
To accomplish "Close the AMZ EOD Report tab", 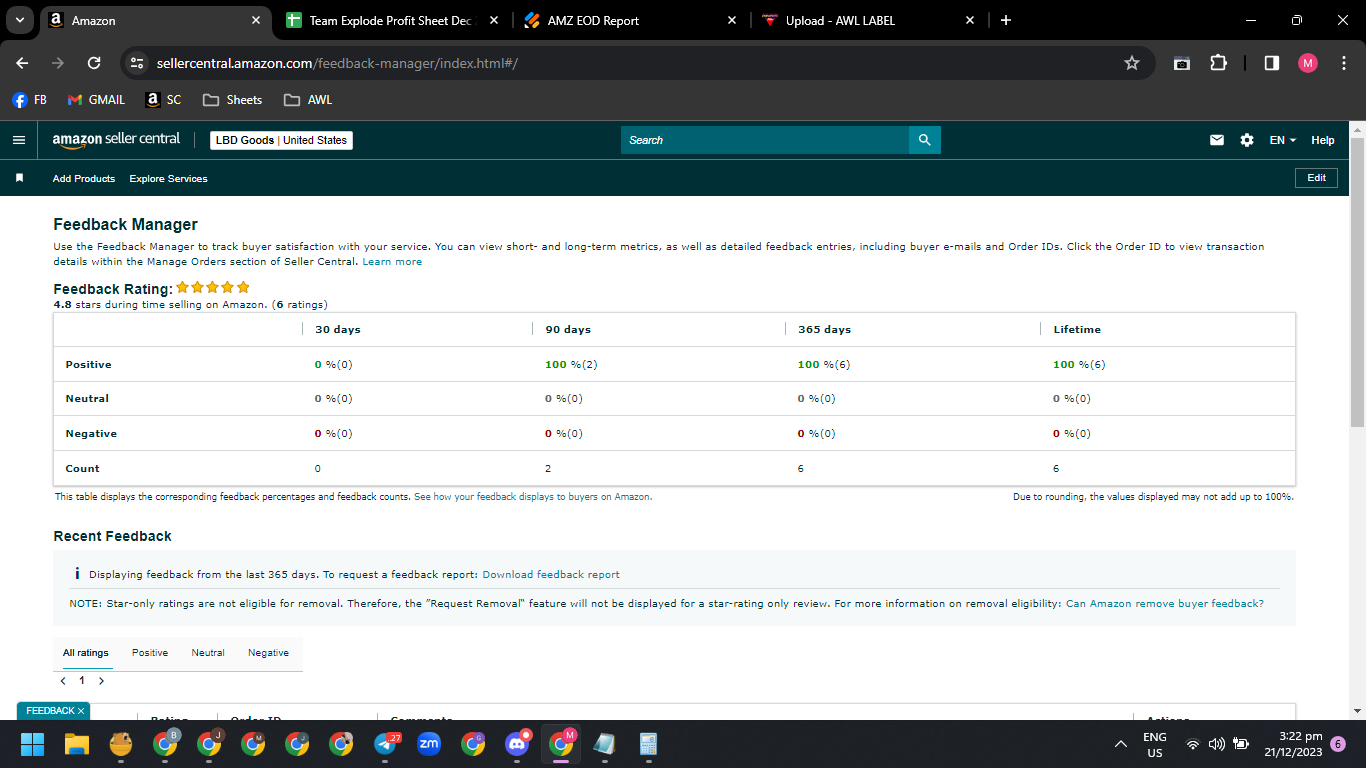I will tap(732, 20).
